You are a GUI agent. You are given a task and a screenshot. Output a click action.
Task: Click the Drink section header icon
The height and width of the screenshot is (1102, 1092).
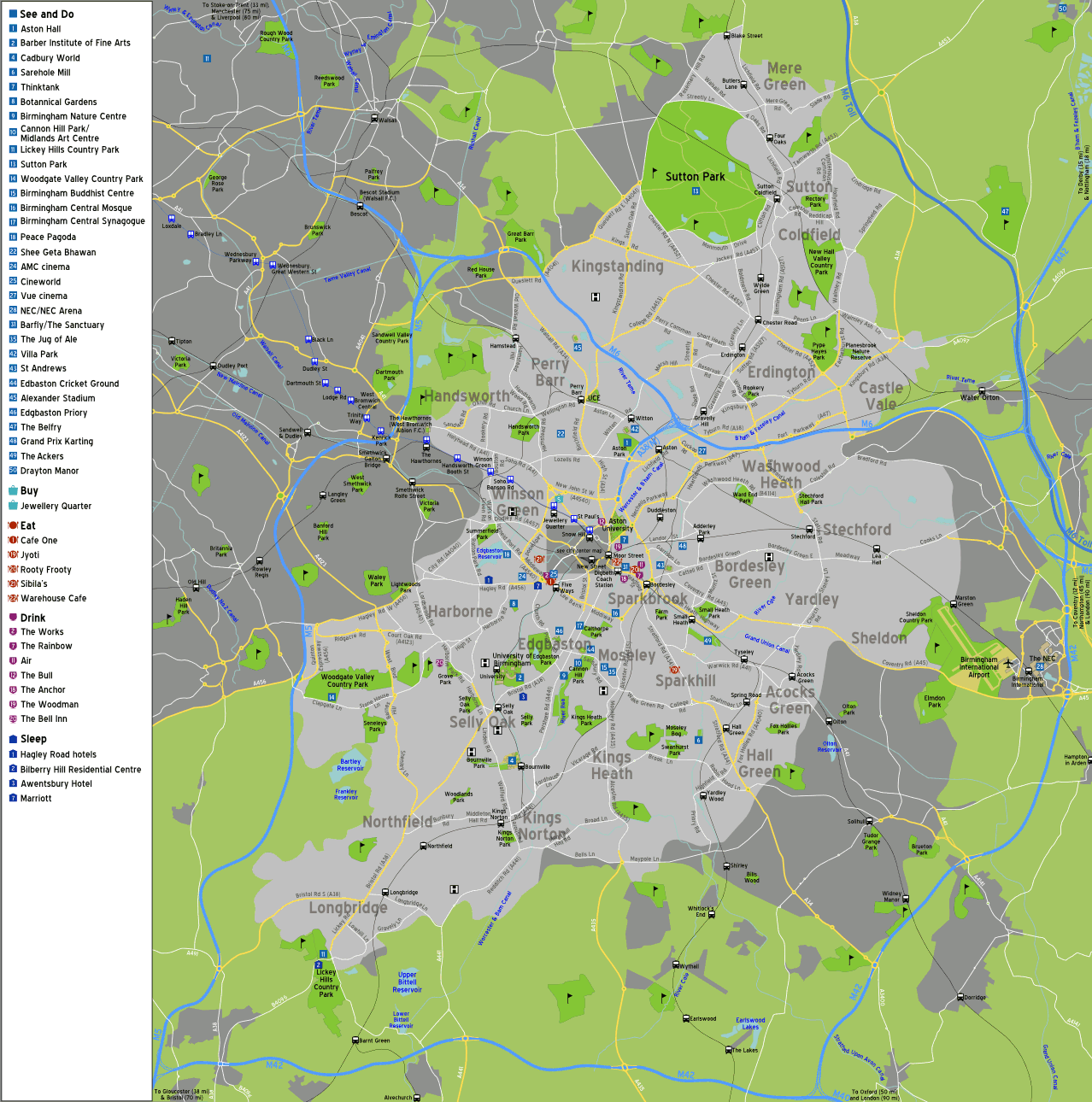[13, 618]
